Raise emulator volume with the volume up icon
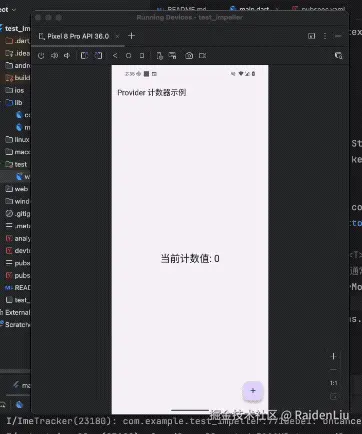This screenshot has width=362, height=434. [x=54, y=56]
